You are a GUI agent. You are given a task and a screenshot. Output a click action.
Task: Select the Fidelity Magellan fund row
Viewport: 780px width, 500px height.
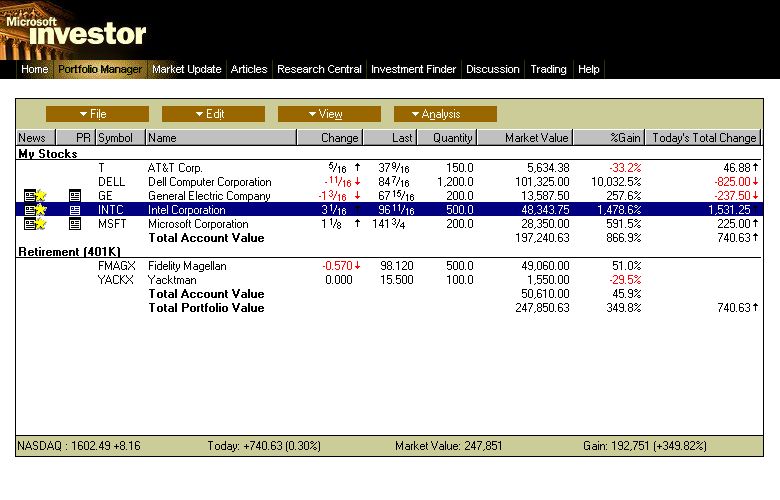190,266
